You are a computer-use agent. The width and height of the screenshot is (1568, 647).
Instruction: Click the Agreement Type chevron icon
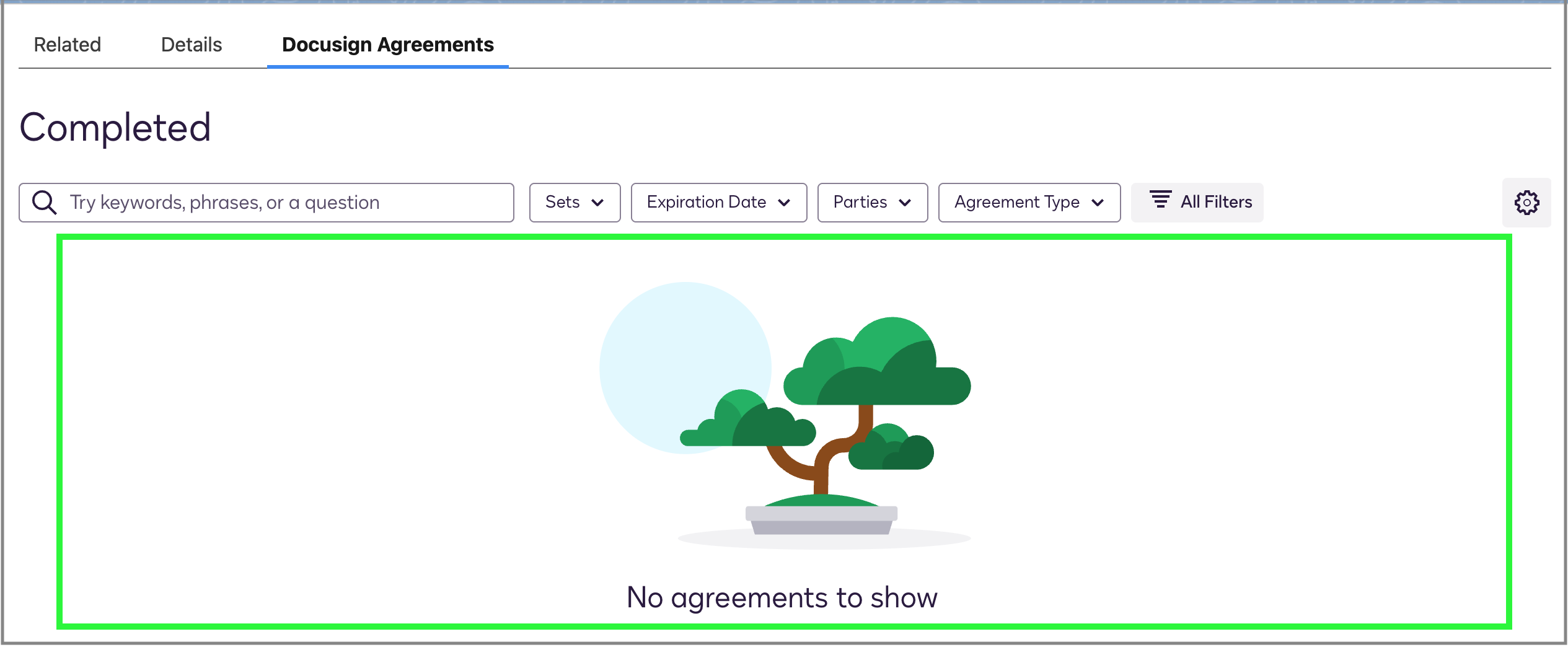point(1099,203)
